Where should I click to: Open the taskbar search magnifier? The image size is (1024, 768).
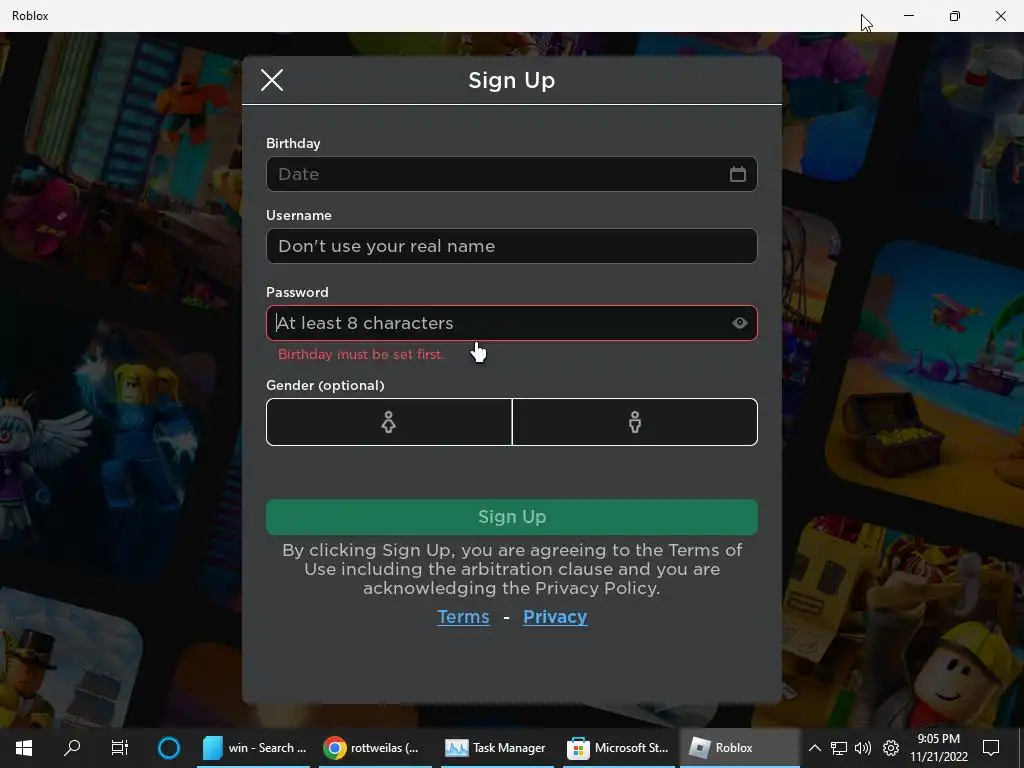click(x=72, y=748)
